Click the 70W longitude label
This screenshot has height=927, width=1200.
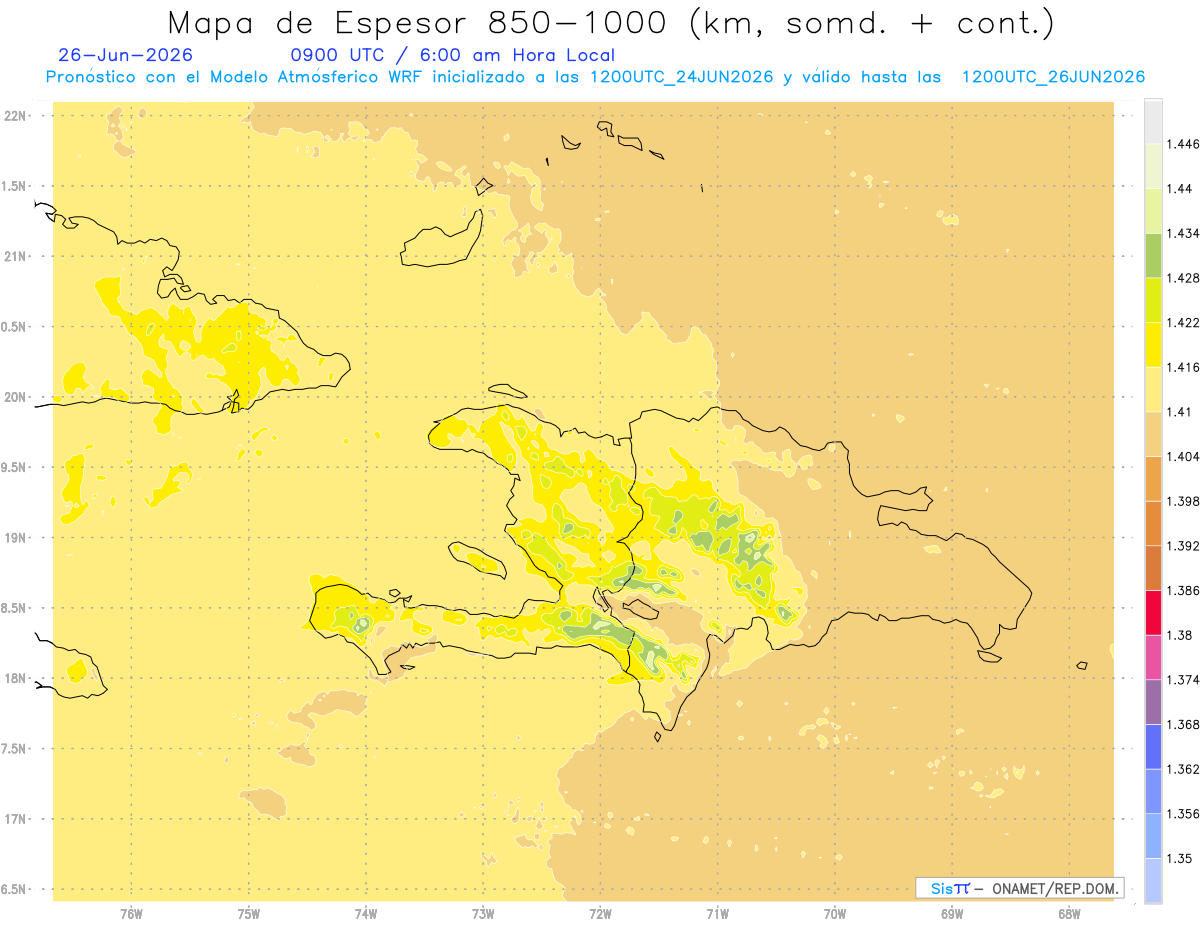pos(834,915)
